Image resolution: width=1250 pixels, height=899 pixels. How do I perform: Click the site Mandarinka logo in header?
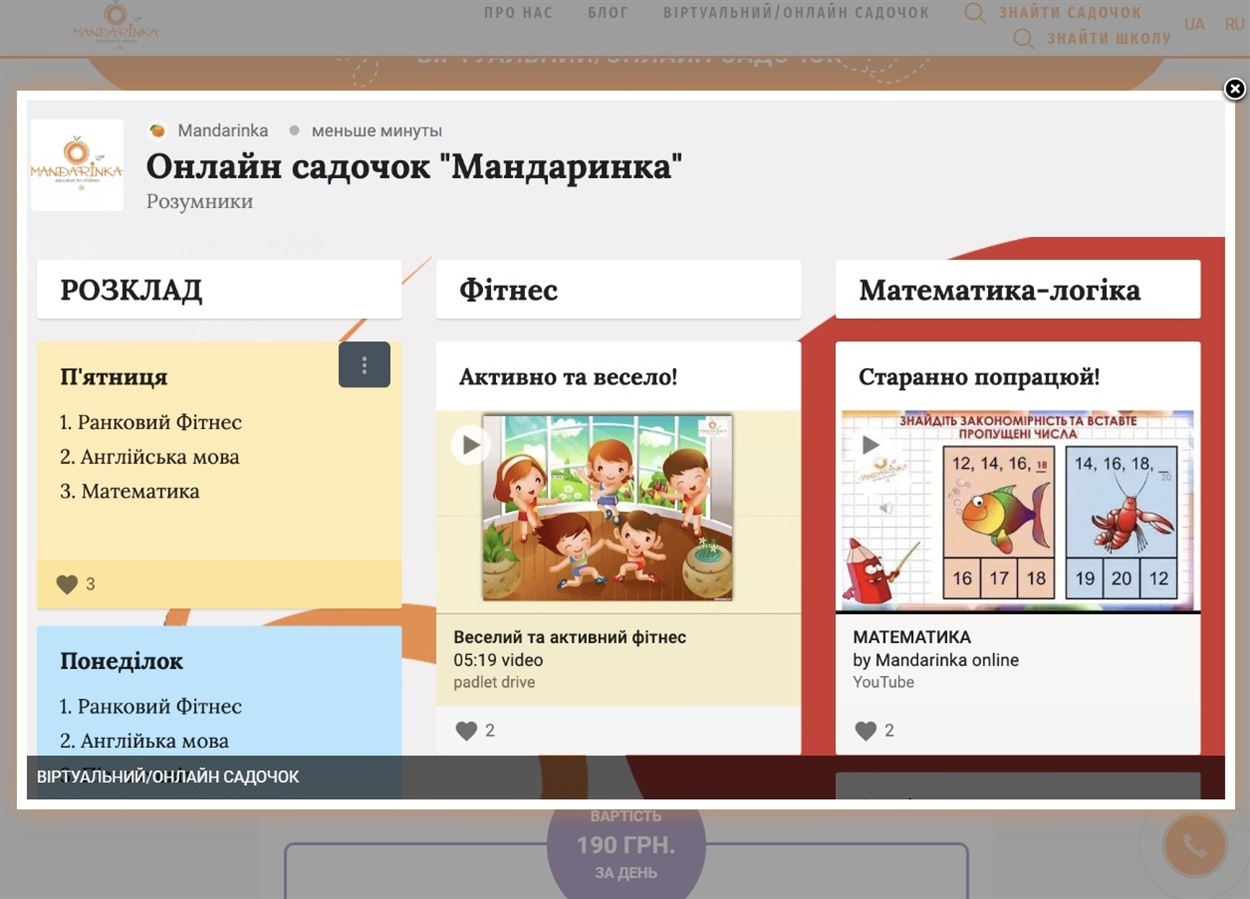[x=115, y=24]
